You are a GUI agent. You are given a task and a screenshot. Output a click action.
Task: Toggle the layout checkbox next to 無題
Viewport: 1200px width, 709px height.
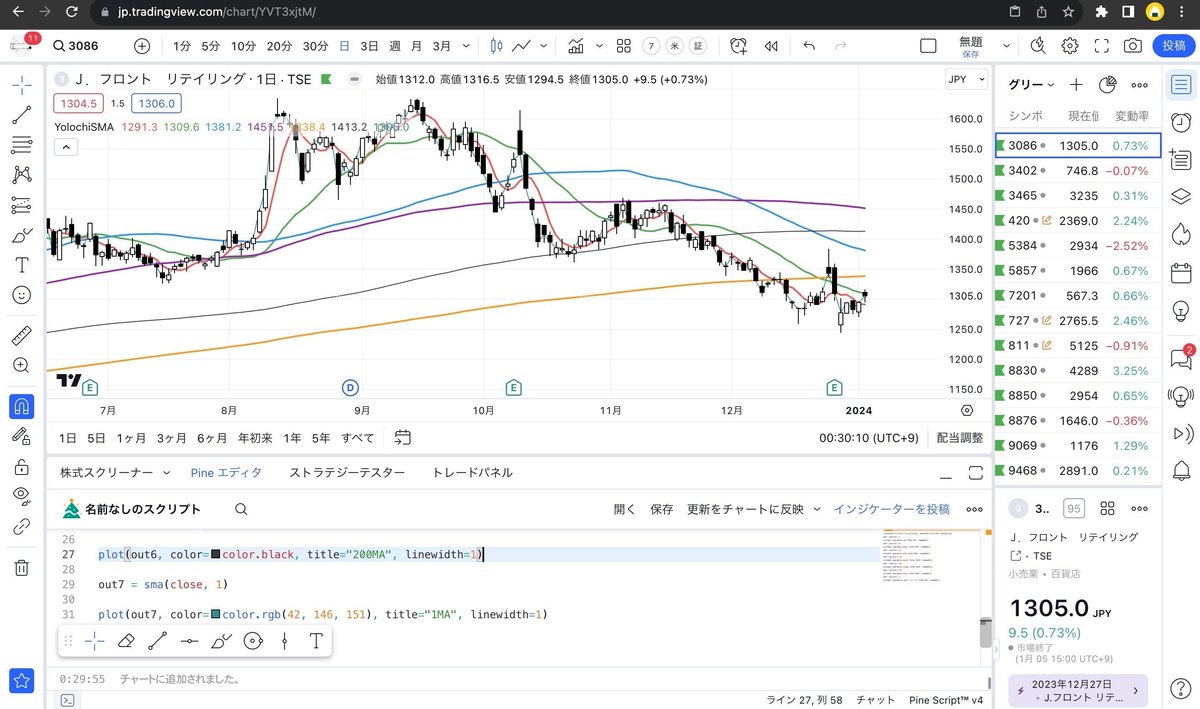point(928,46)
